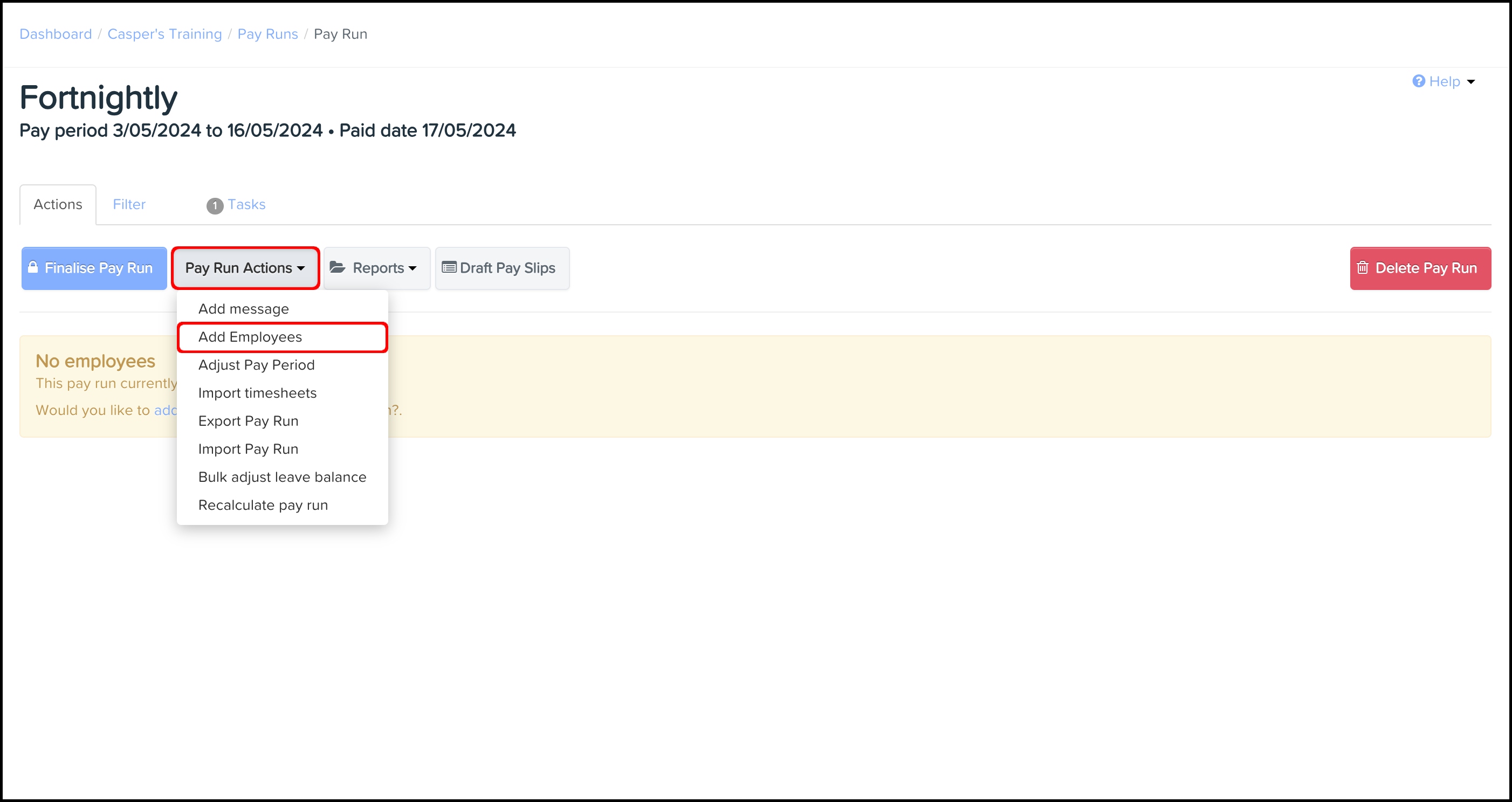Choose Adjust Pay Period option
1512x802 pixels.
coord(257,365)
